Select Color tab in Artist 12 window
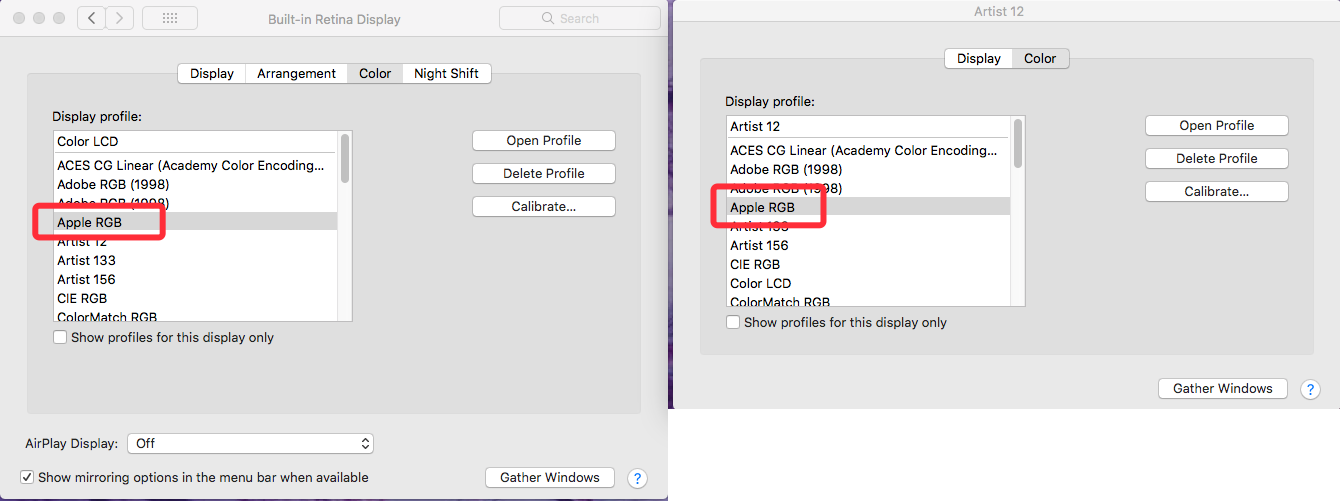 point(1040,58)
